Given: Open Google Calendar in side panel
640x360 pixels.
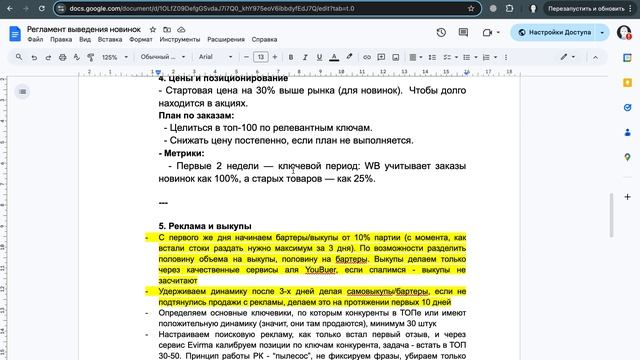Looking at the screenshot, I should pos(627,58).
